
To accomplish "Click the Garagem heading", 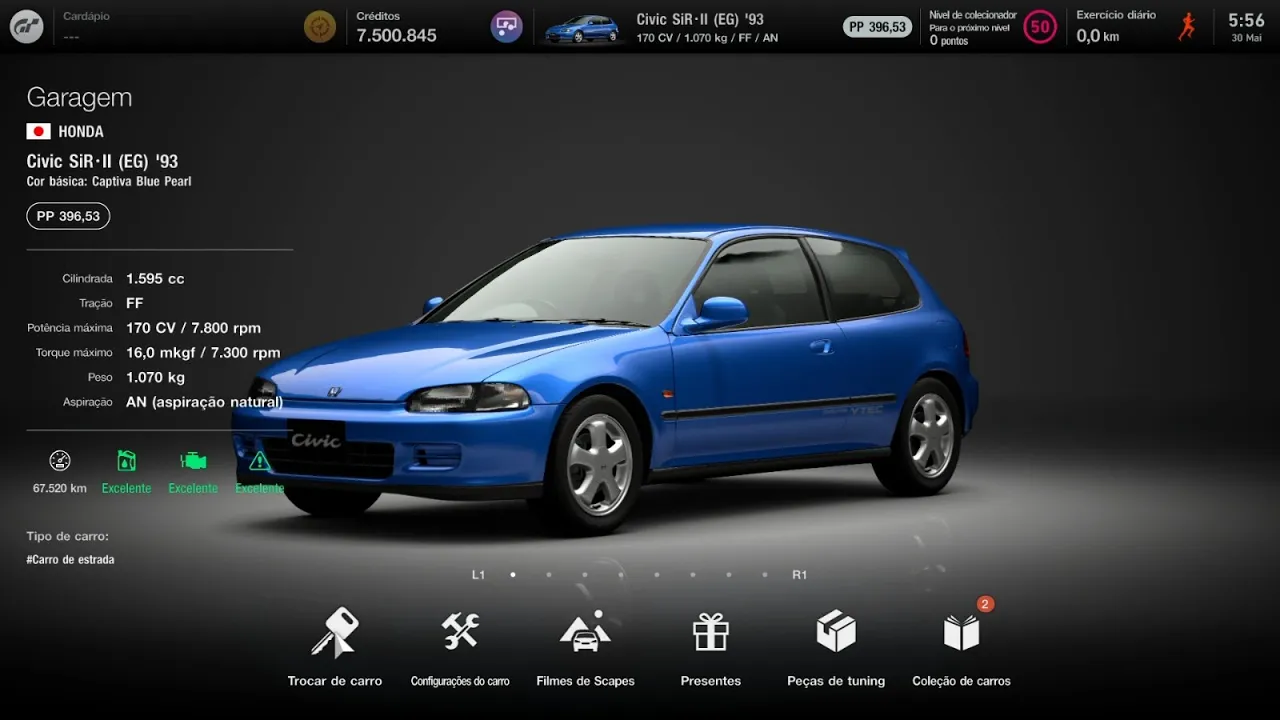I will coord(79,98).
